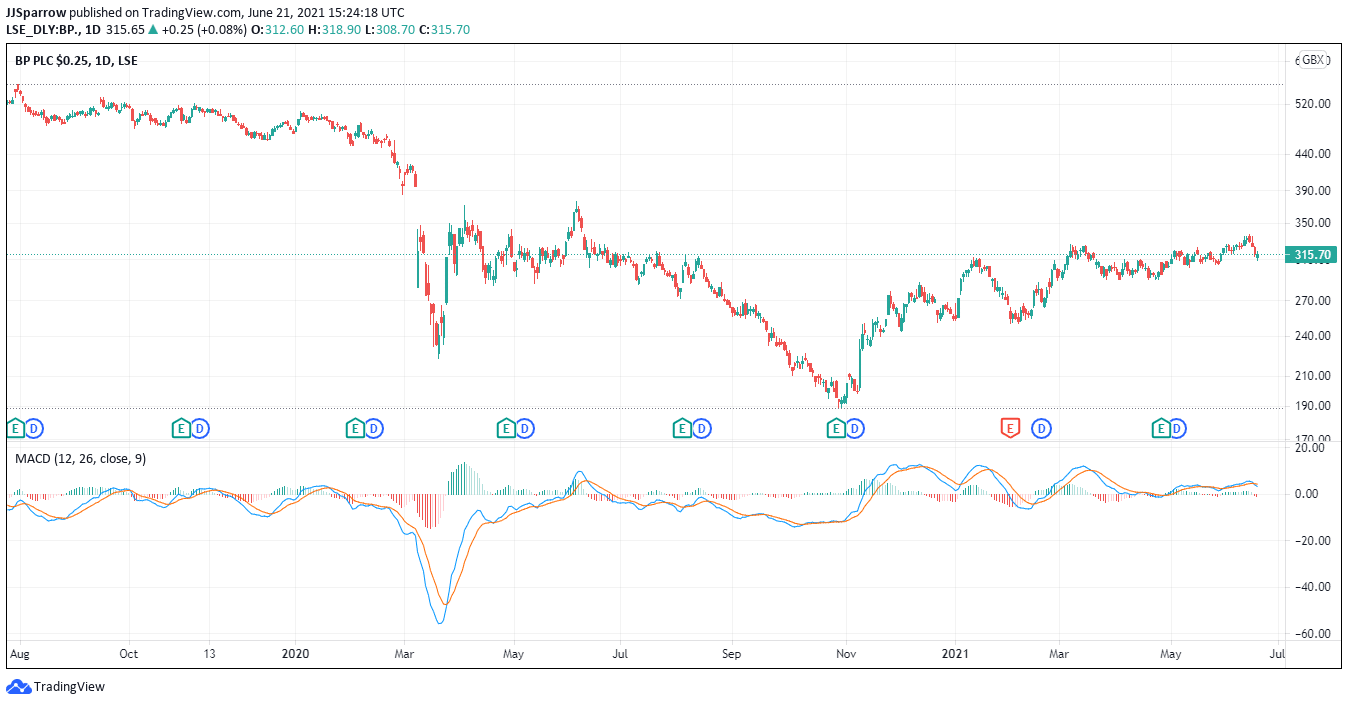Click the 270.00 price axis label

click(x=1312, y=300)
